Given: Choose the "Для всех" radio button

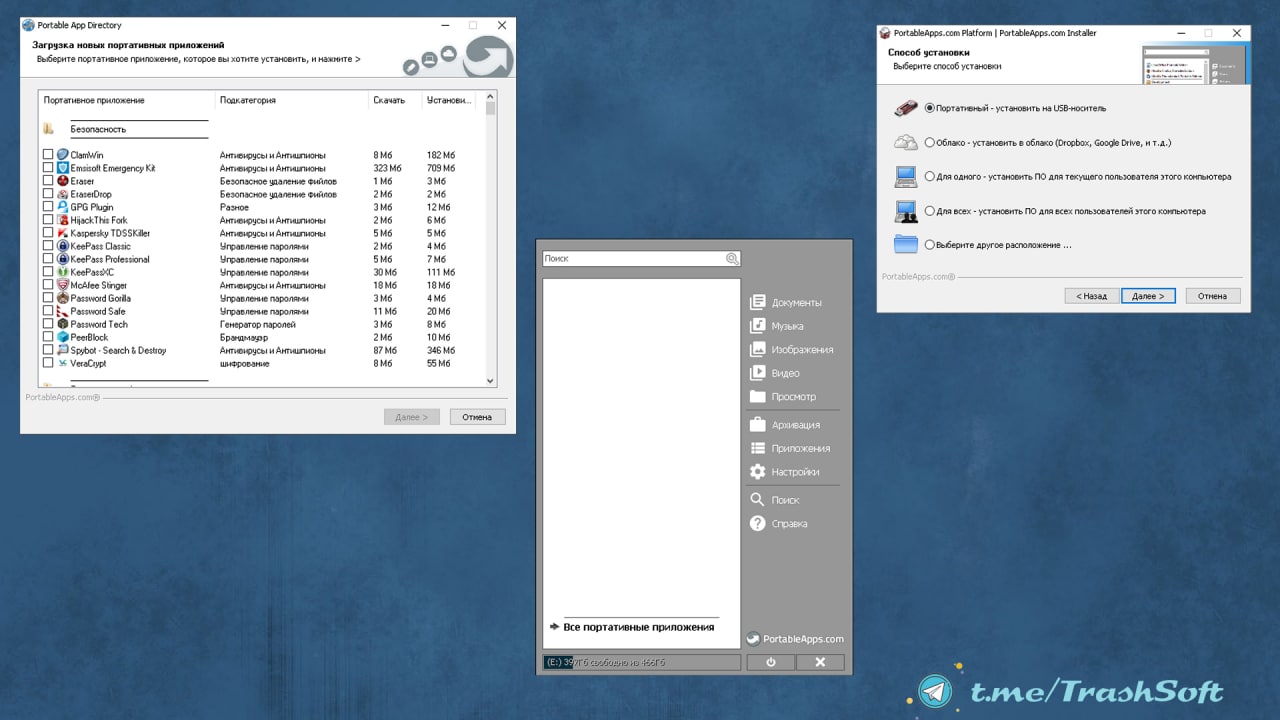Looking at the screenshot, I should pos(930,211).
